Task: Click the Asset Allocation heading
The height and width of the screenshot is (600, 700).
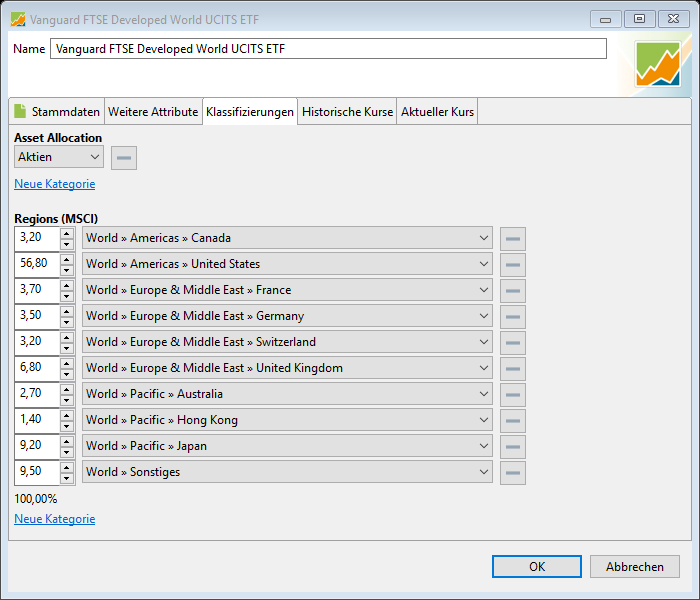Action: [x=58, y=138]
